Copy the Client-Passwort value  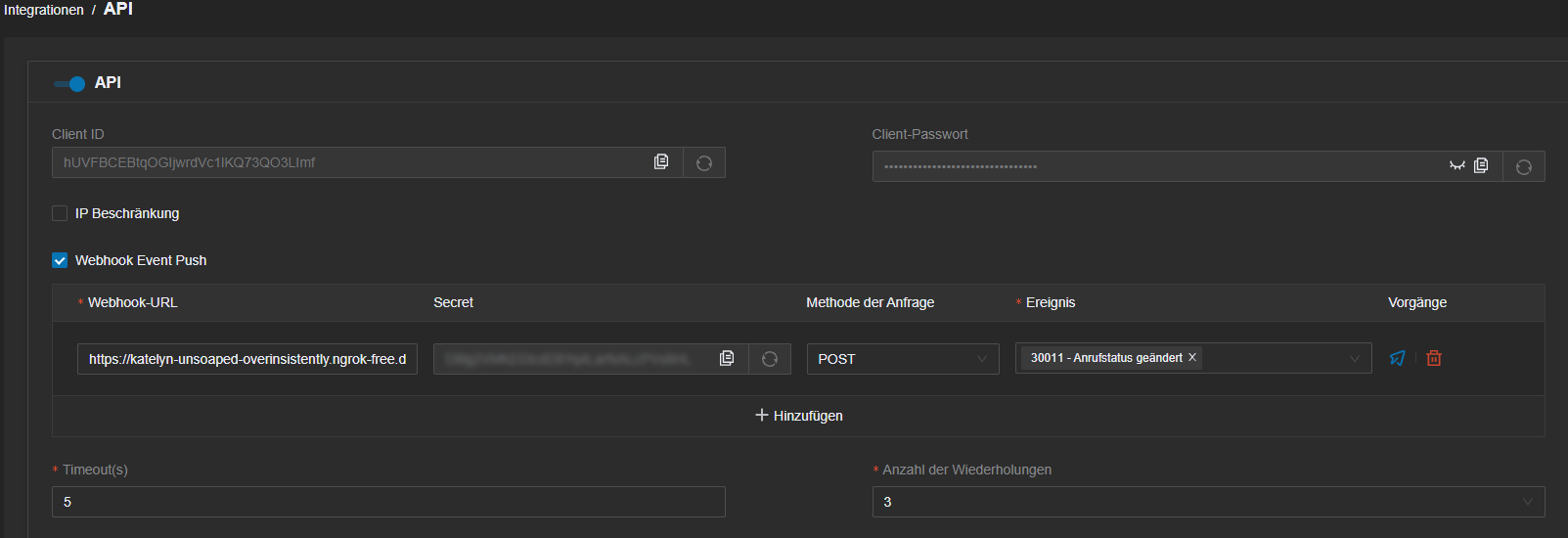[x=1481, y=165]
